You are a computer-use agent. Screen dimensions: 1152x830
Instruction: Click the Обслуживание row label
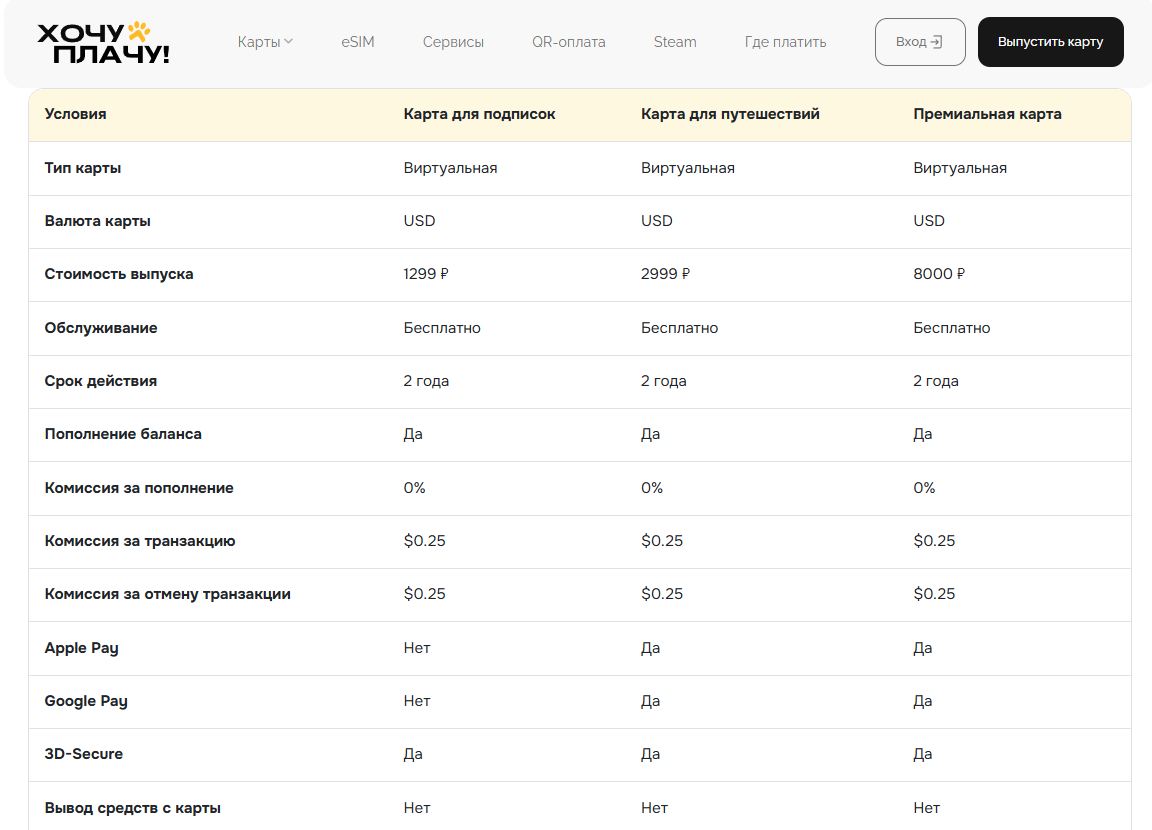pos(101,328)
